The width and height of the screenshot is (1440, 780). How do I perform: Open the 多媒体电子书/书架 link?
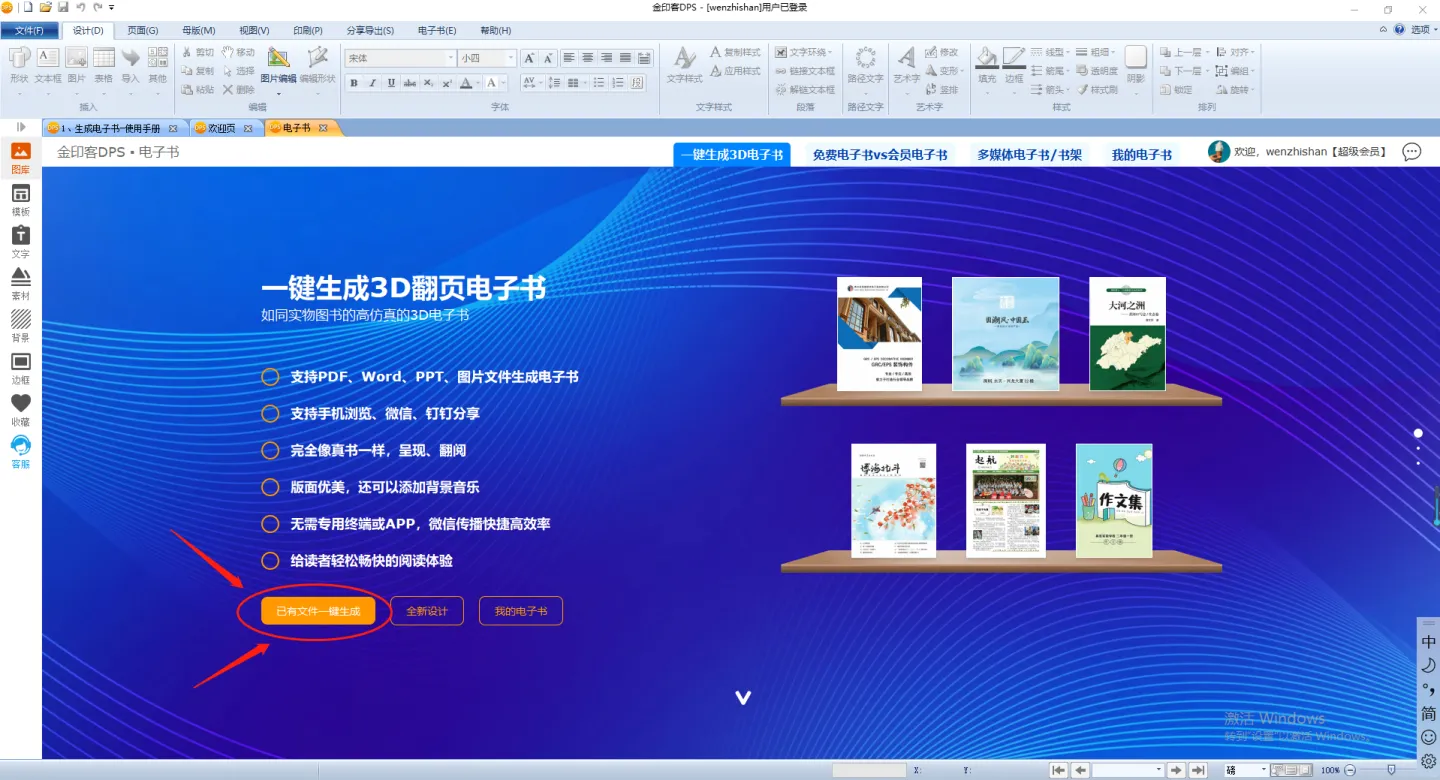(x=1029, y=155)
